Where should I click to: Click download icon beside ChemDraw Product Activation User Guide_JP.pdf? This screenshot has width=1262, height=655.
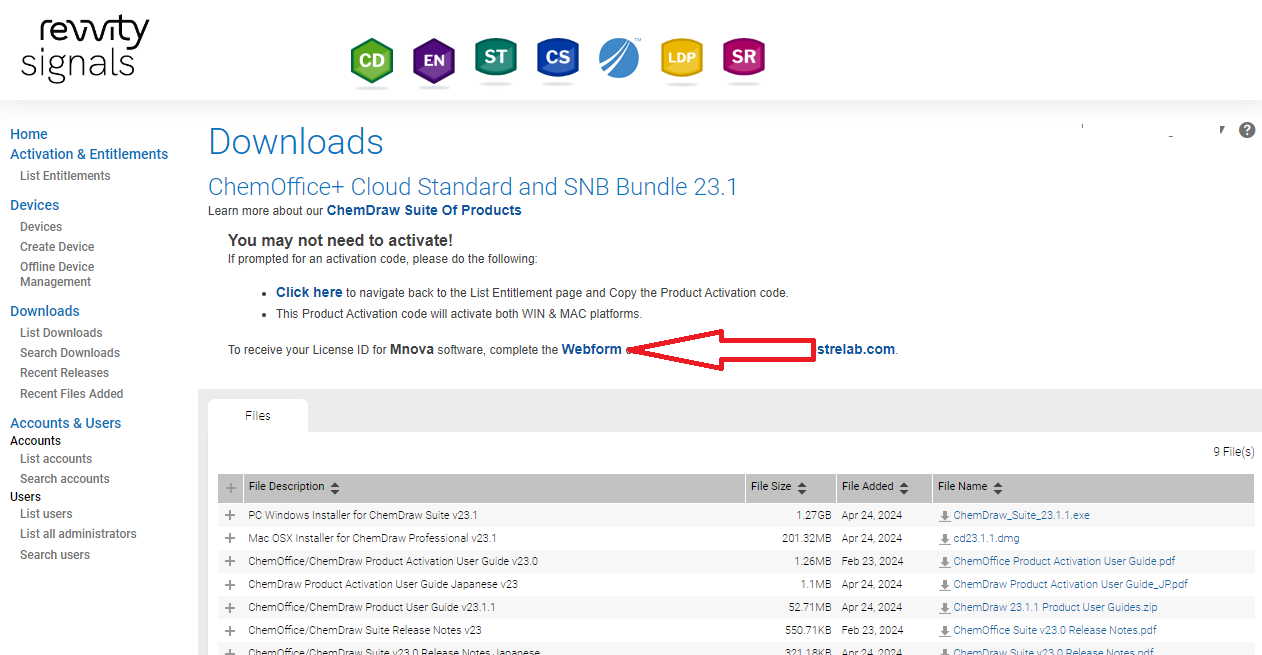945,585
